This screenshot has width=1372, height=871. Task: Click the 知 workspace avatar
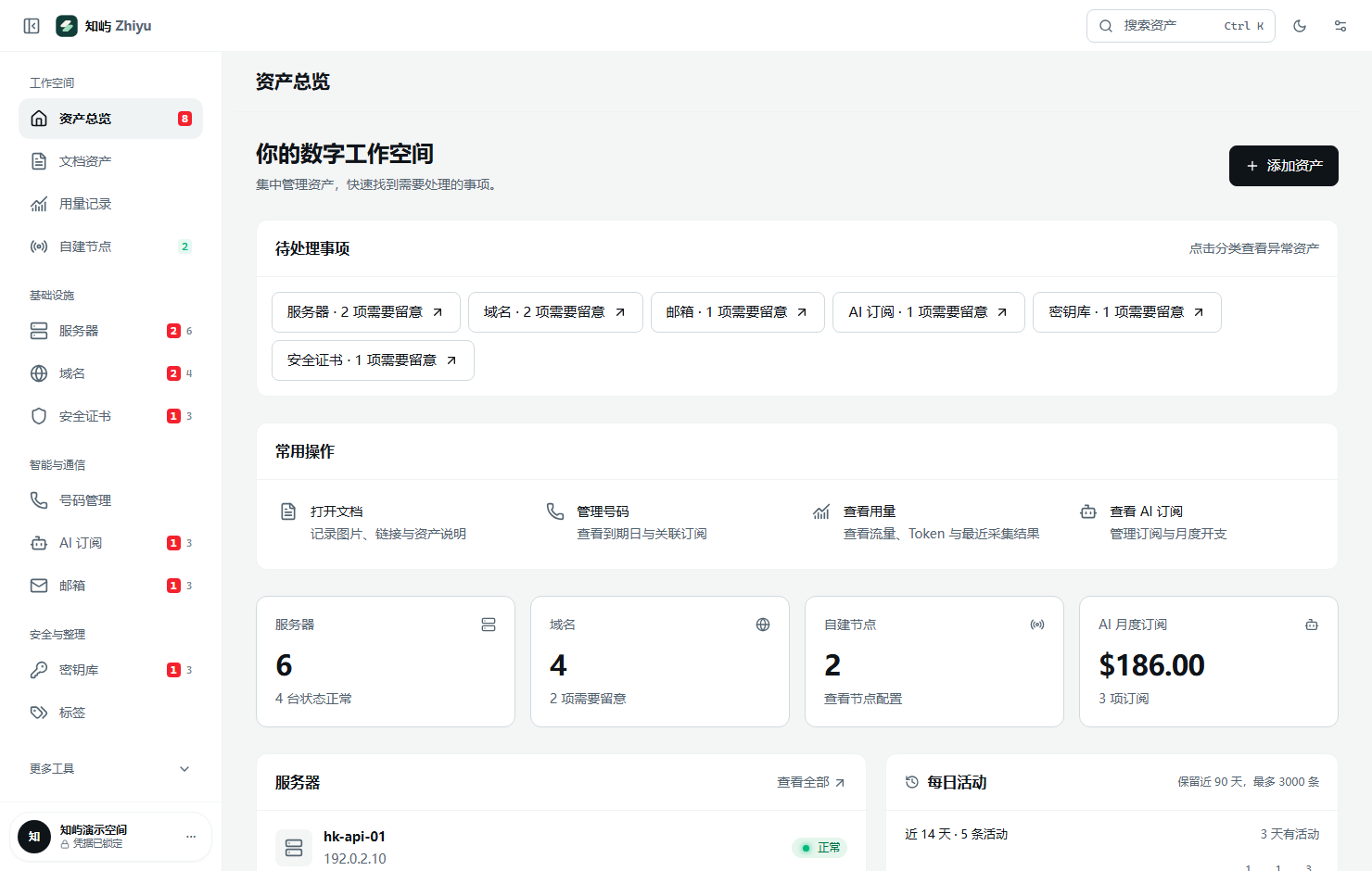(34, 837)
